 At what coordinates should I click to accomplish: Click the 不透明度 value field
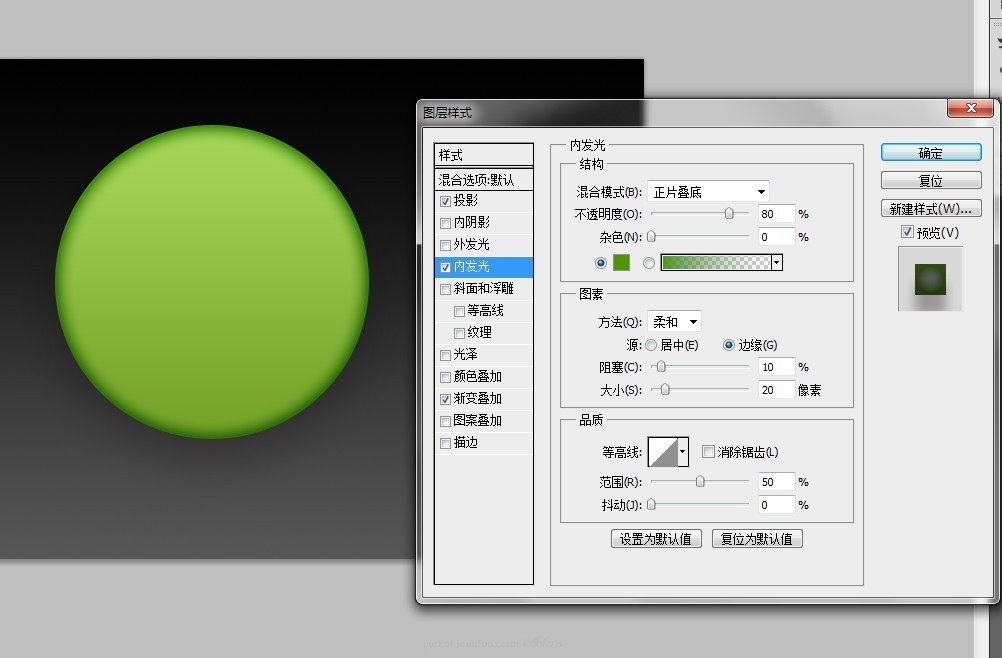[x=775, y=213]
